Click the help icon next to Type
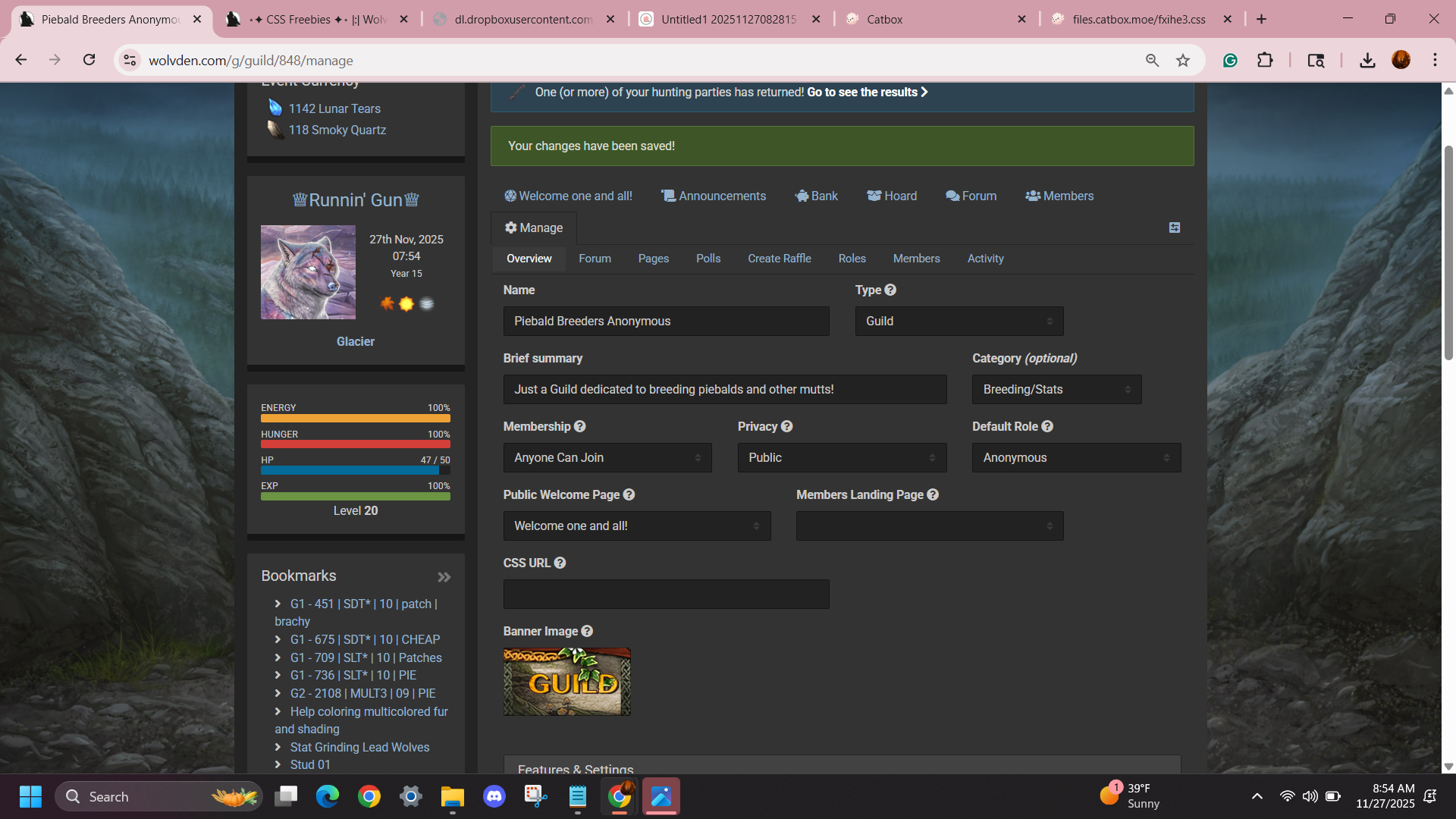This screenshot has width=1456, height=819. [x=890, y=290]
